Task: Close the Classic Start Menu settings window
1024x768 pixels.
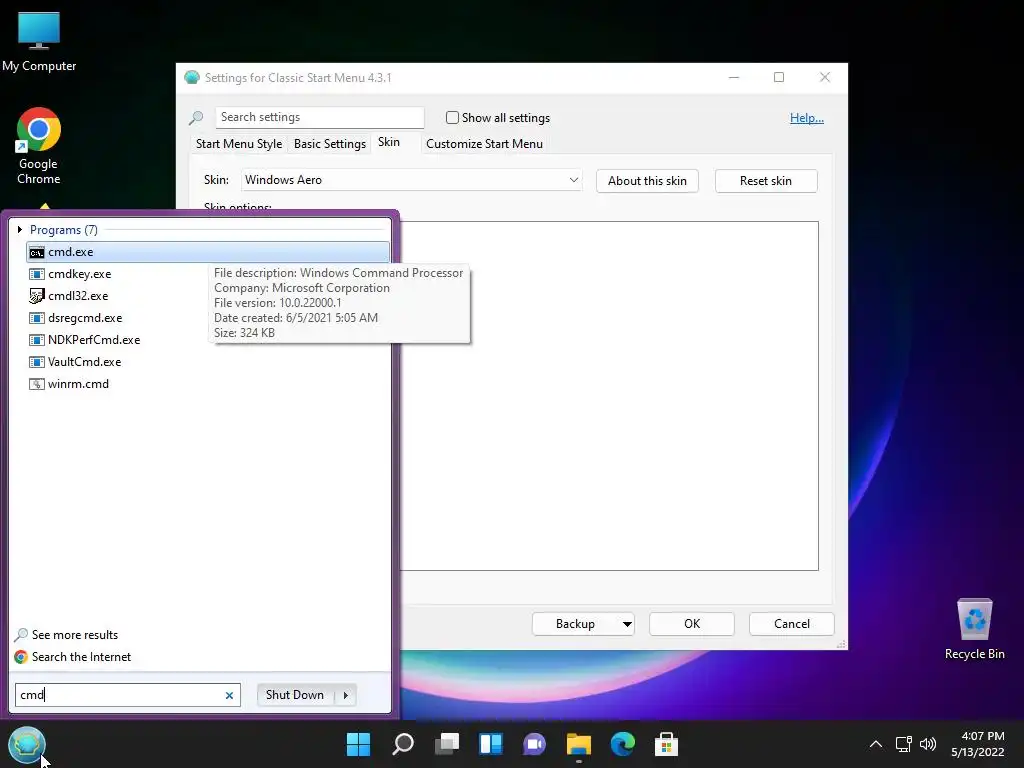Action: click(825, 78)
